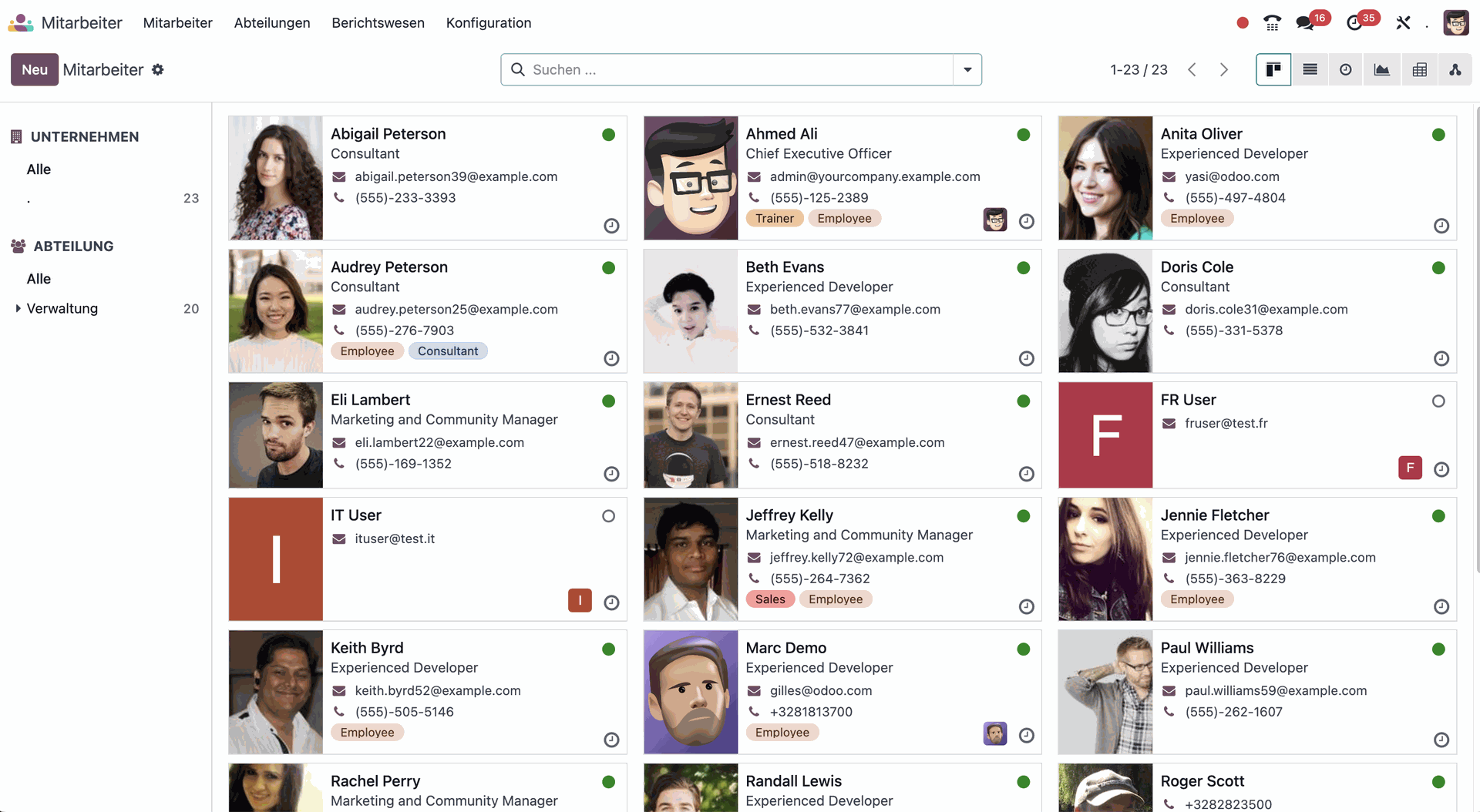Image resolution: width=1480 pixels, height=812 pixels.
Task: Expand the Verwaltung department tree
Action: tap(18, 308)
